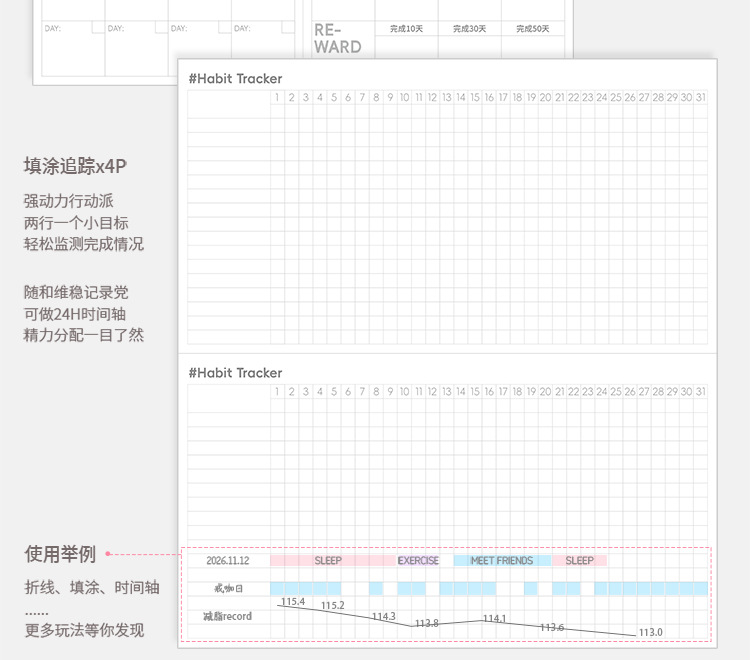This screenshot has height=660, width=750.
Task: Click the 完成50天 reward cell
Action: click(x=533, y=29)
